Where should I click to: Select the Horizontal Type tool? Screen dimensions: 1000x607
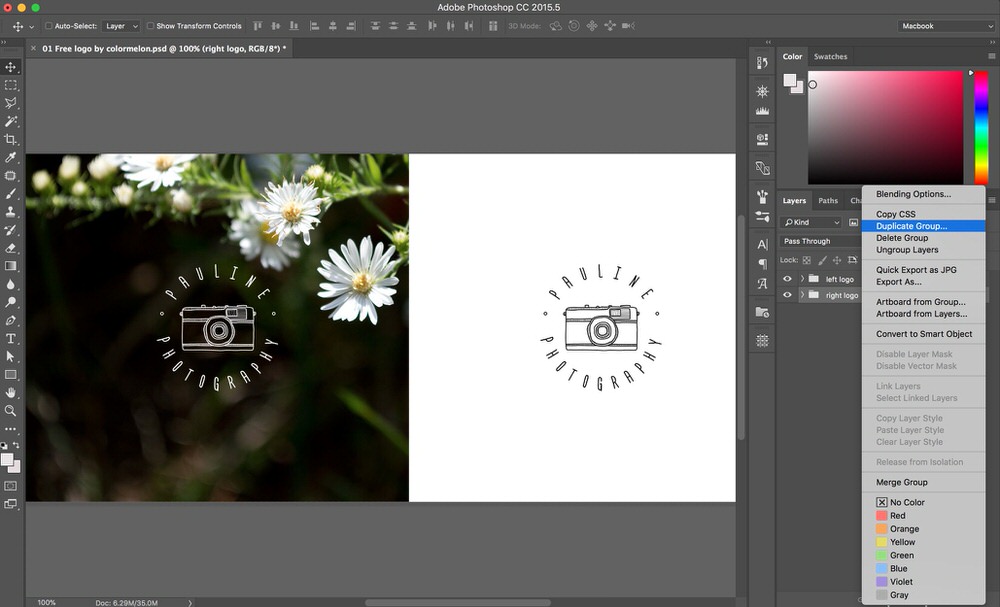11,339
